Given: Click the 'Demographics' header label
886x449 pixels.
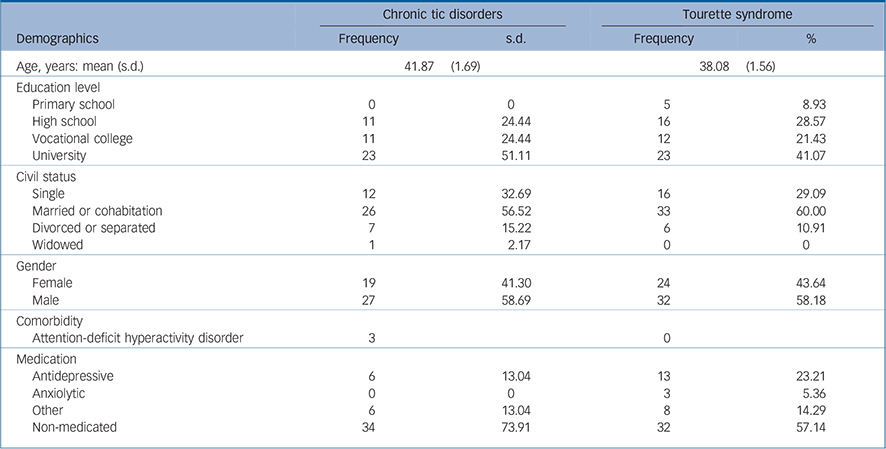Looking at the screenshot, I should pos(57,39).
